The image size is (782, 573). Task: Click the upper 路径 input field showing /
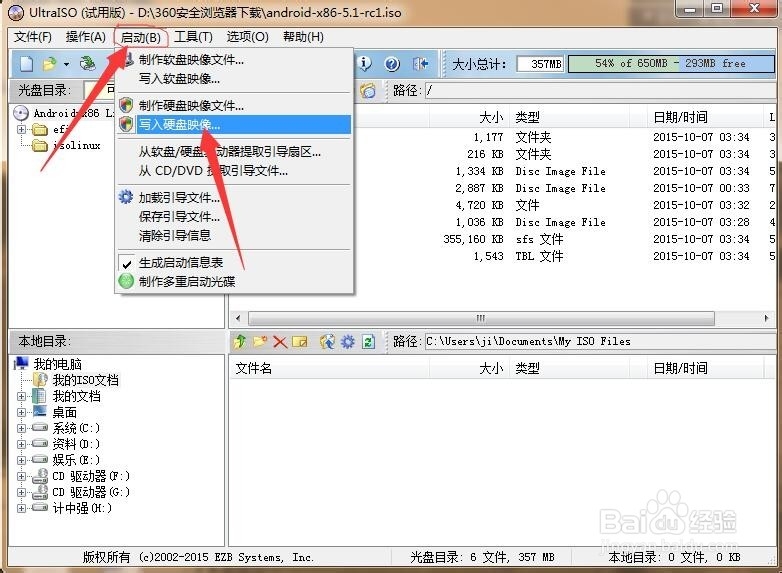[x=600, y=91]
